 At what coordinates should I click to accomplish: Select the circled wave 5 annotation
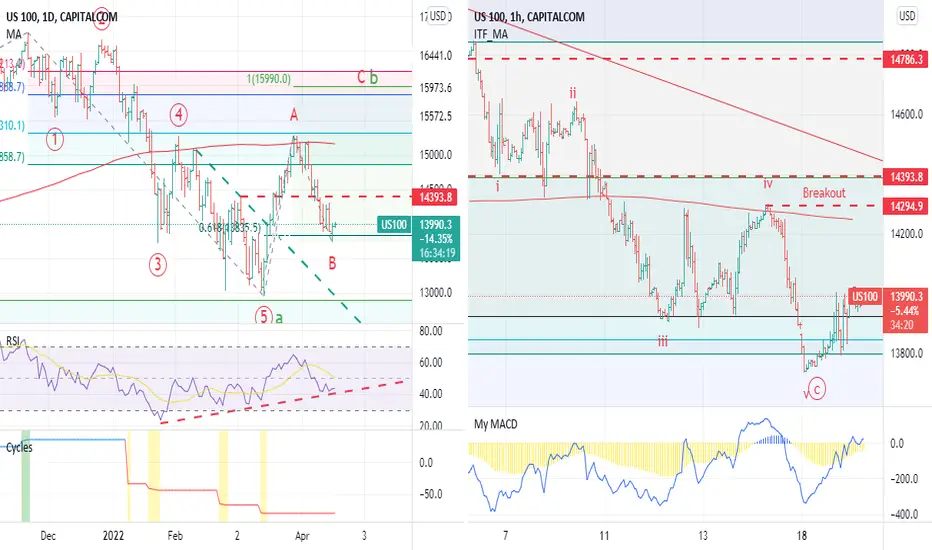click(264, 316)
